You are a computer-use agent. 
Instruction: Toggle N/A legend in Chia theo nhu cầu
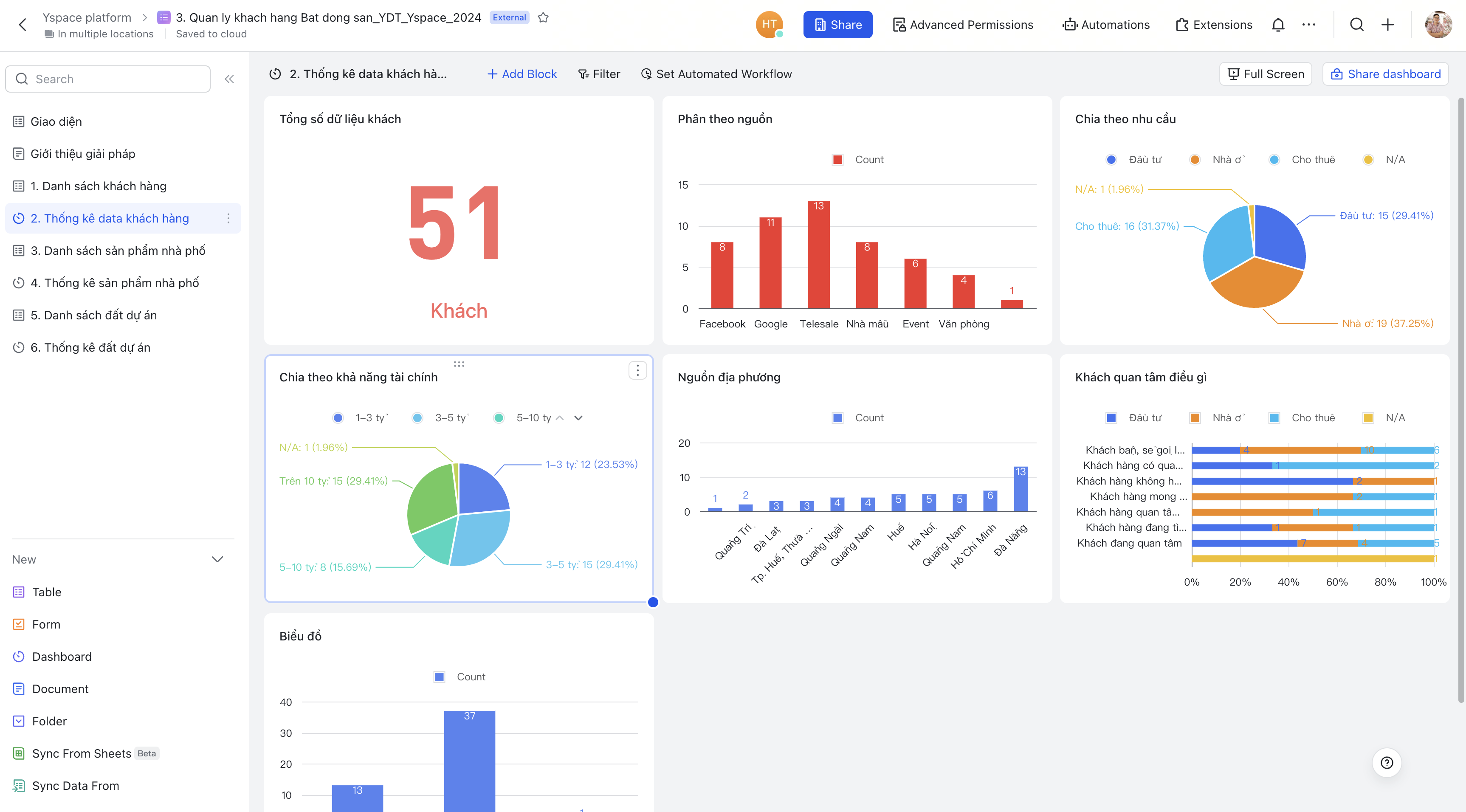[1384, 159]
